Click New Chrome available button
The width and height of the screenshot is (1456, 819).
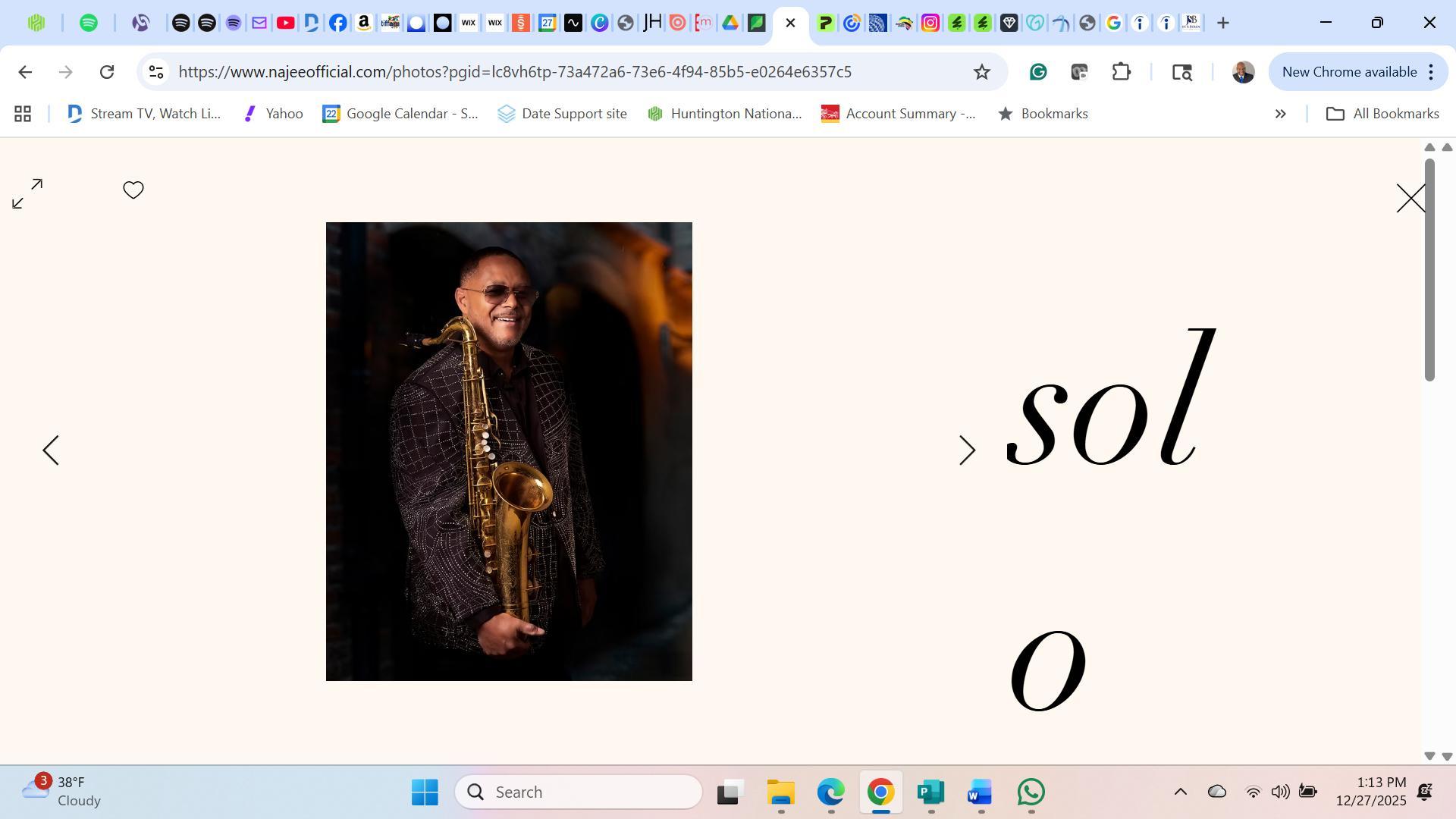tap(1349, 72)
